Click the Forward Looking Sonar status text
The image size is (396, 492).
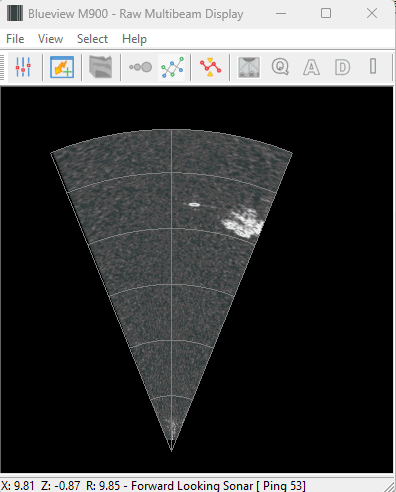192,485
